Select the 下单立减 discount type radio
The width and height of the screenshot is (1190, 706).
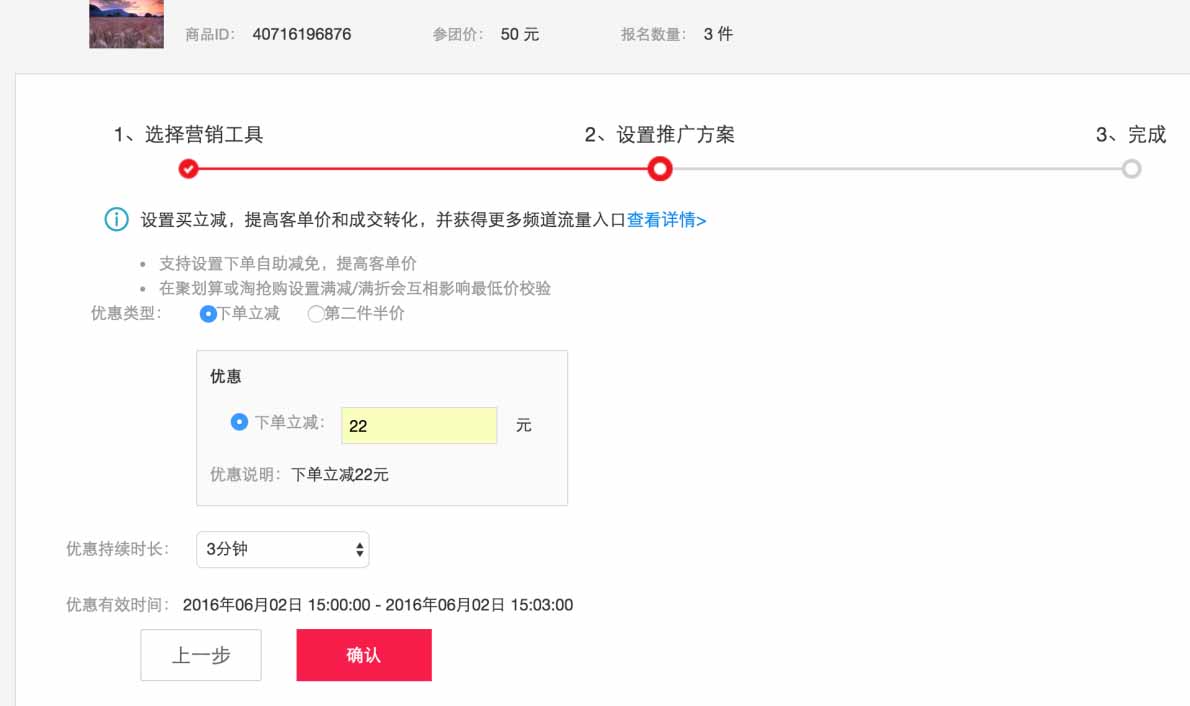tap(208, 314)
